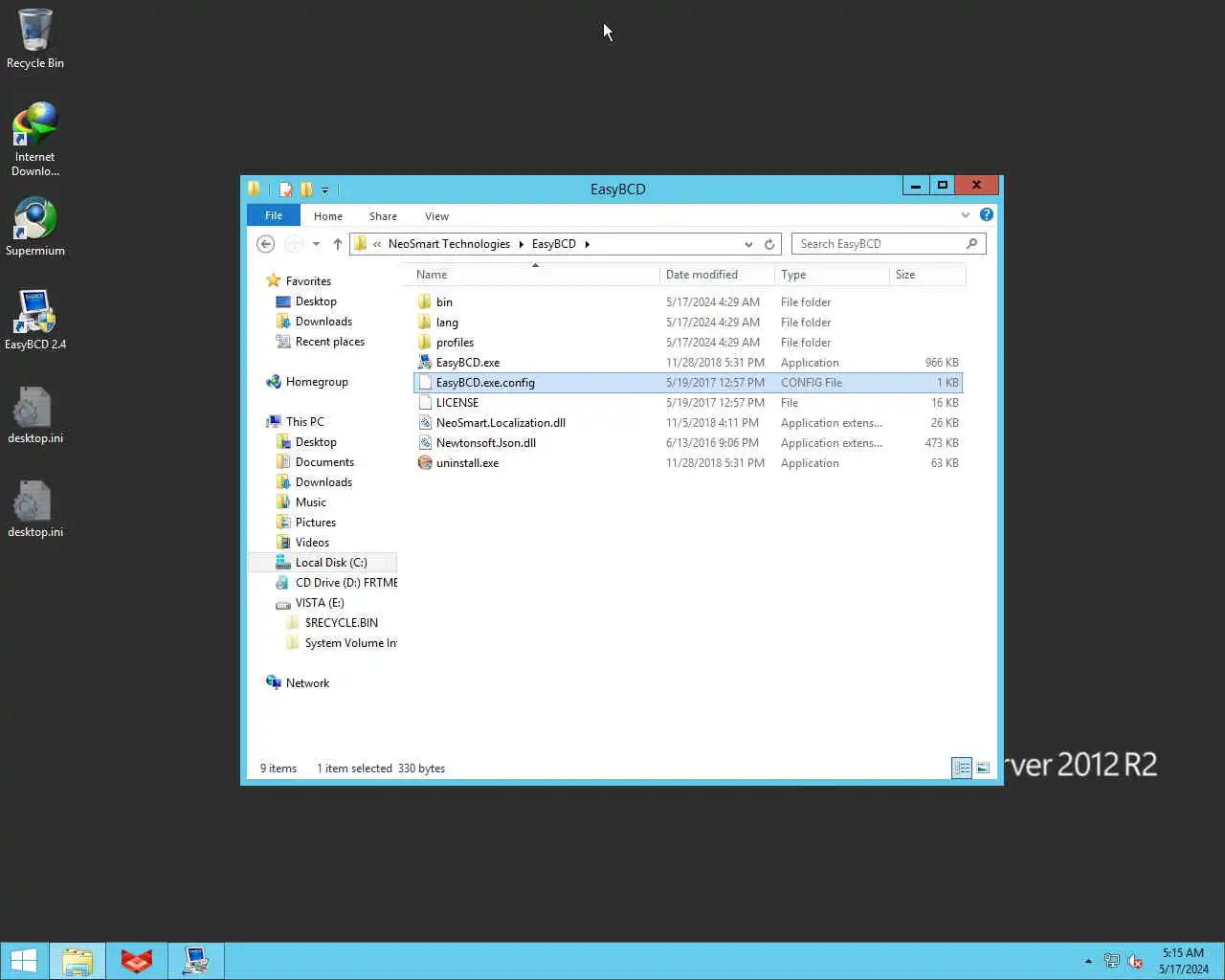Expand the ribbon with the chevron
Image resolution: width=1225 pixels, height=980 pixels.
966,215
